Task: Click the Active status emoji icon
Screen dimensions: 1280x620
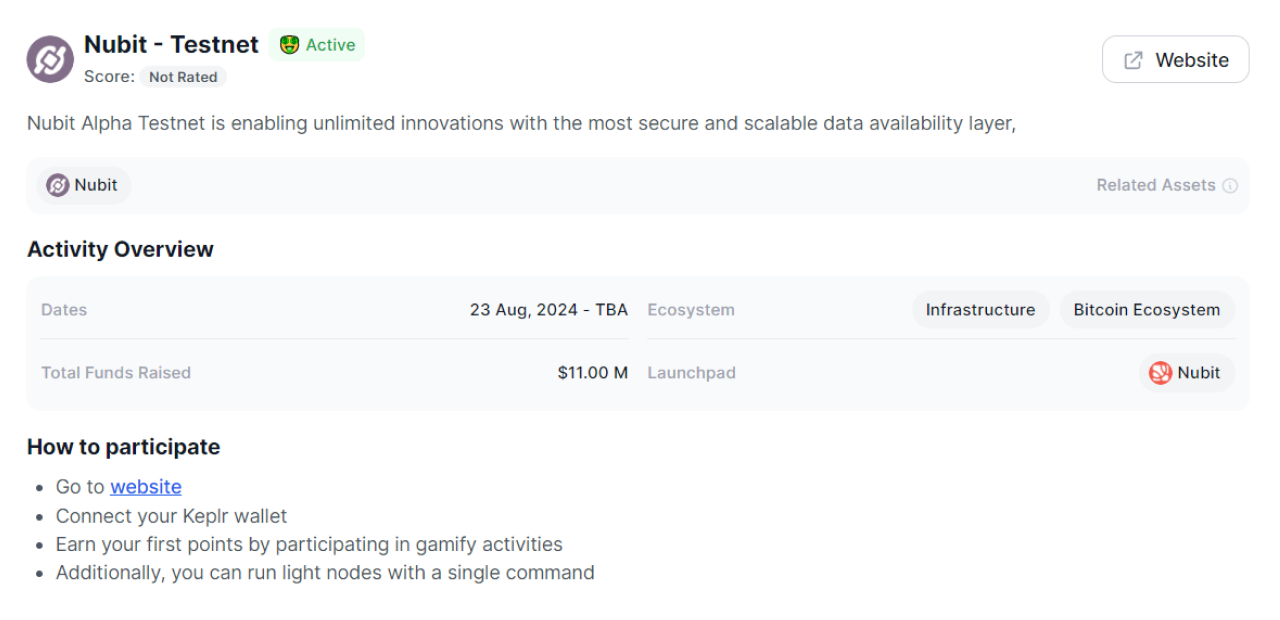Action: [x=289, y=45]
